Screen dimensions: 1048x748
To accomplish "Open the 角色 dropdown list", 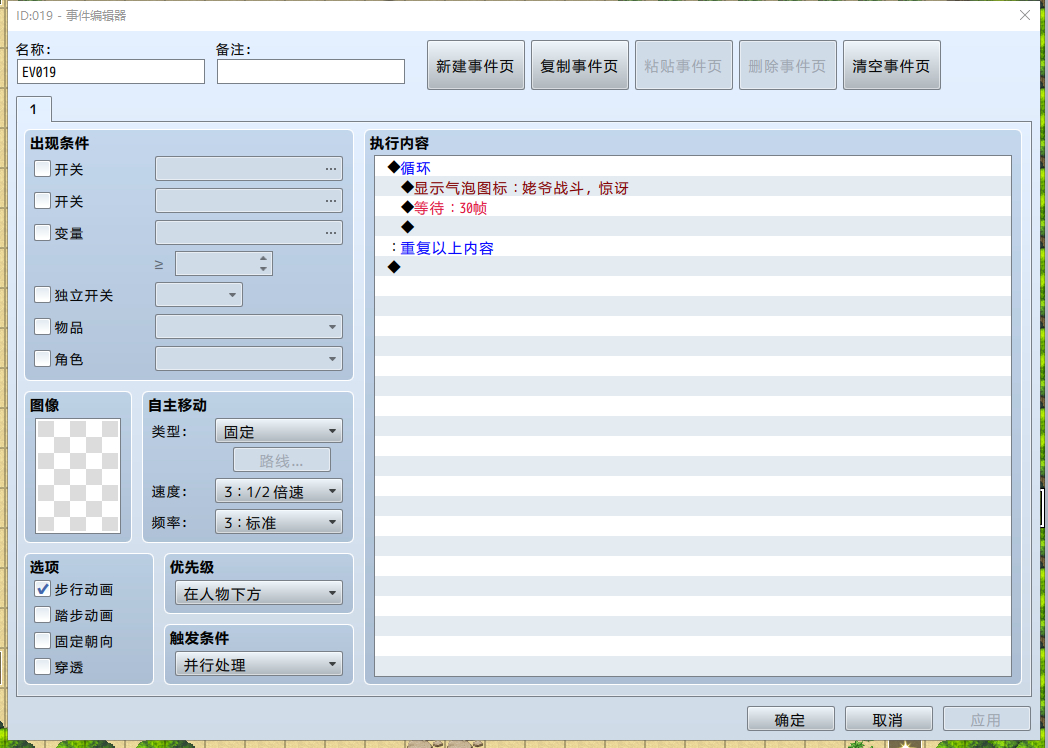I will click(249, 359).
